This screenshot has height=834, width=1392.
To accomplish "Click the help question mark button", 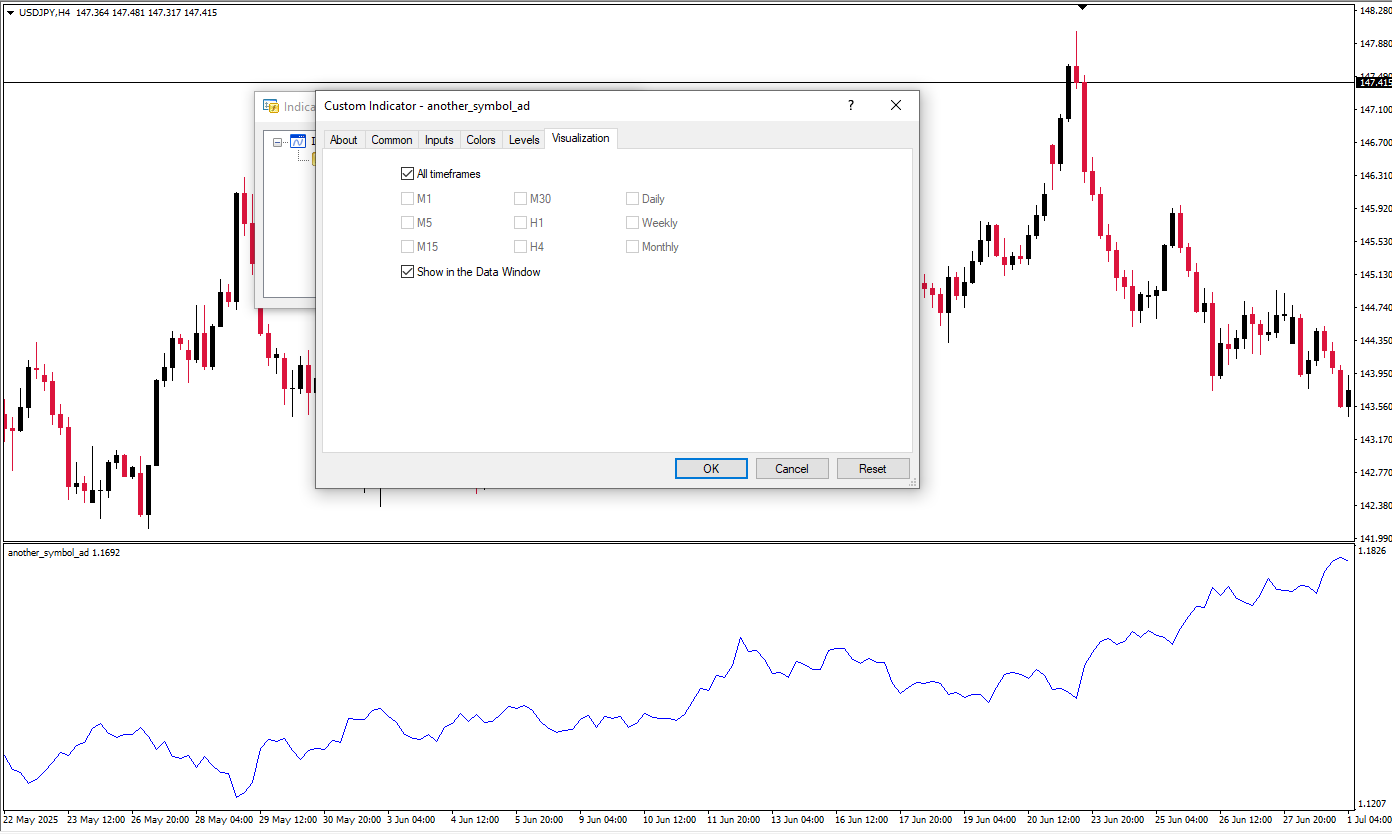I will click(x=851, y=105).
